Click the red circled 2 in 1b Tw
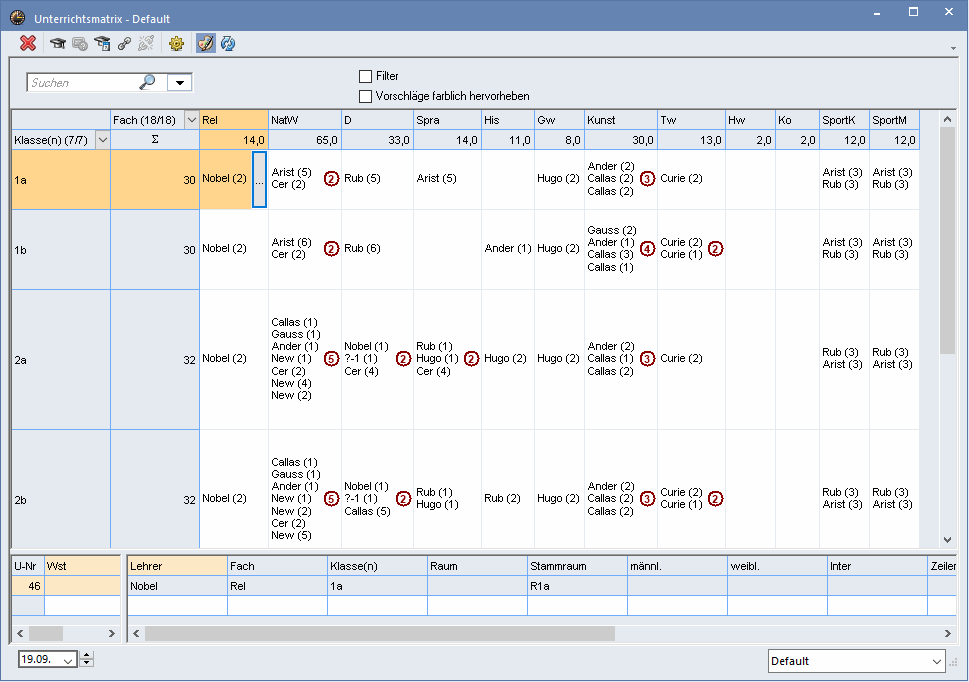The width and height of the screenshot is (969, 682). (715, 249)
